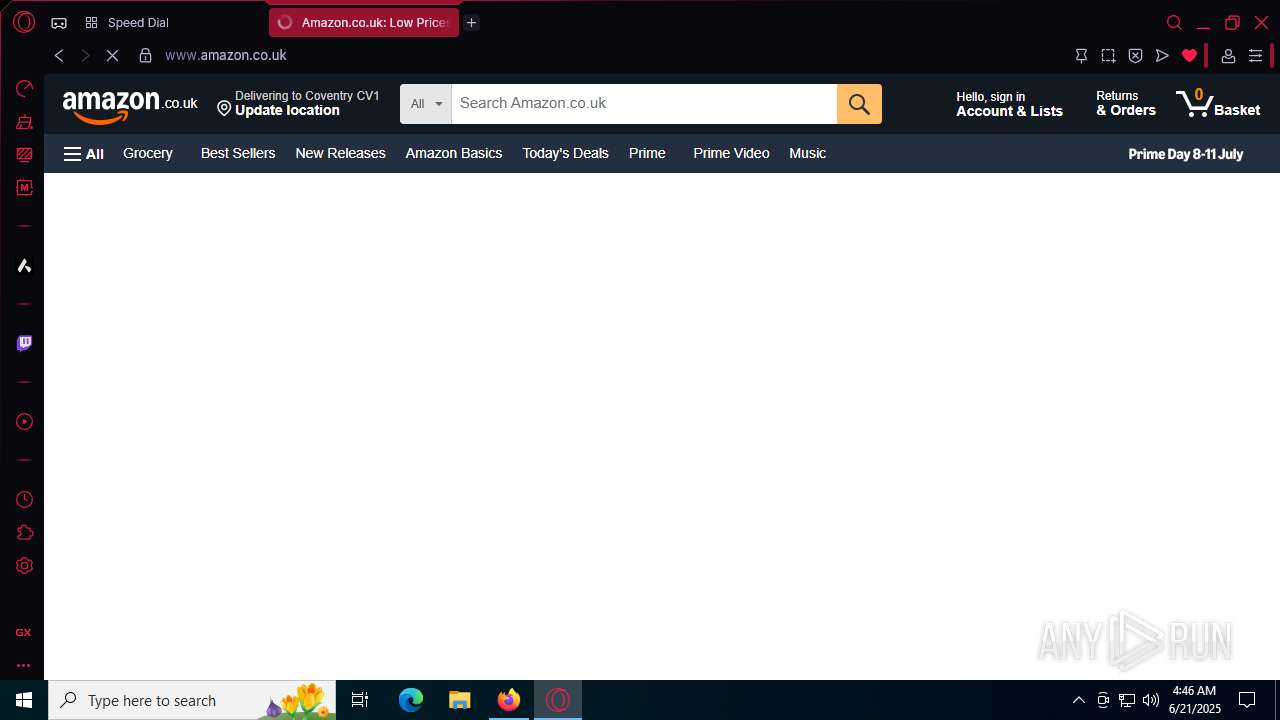Open the All hamburger menu

tap(84, 154)
